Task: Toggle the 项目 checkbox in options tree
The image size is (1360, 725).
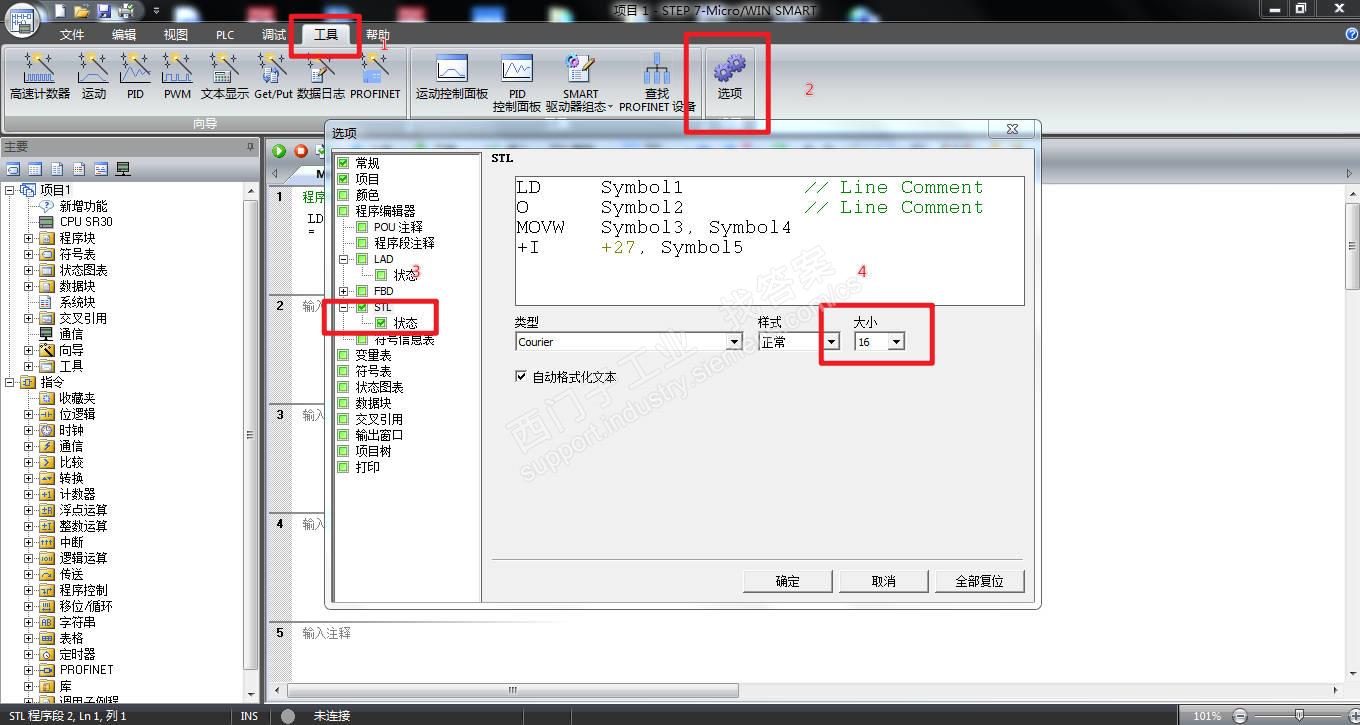Action: (x=343, y=179)
